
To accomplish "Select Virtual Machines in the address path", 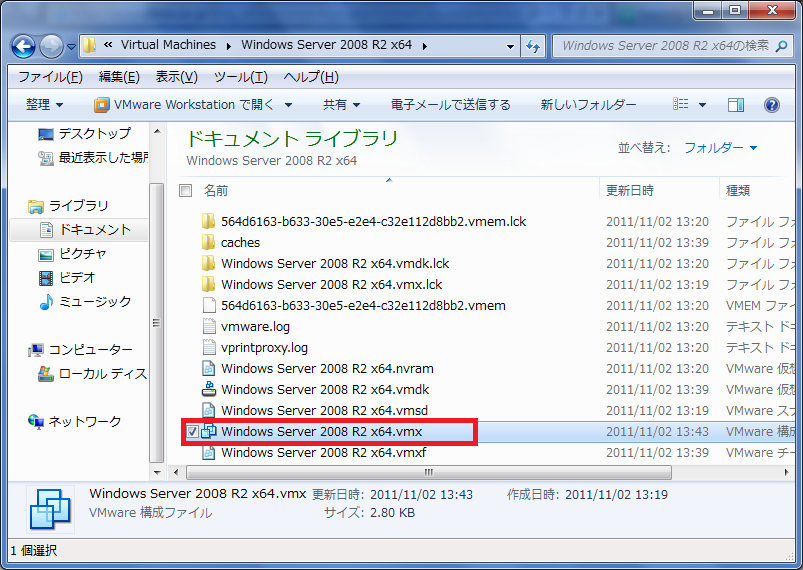I will click(168, 45).
